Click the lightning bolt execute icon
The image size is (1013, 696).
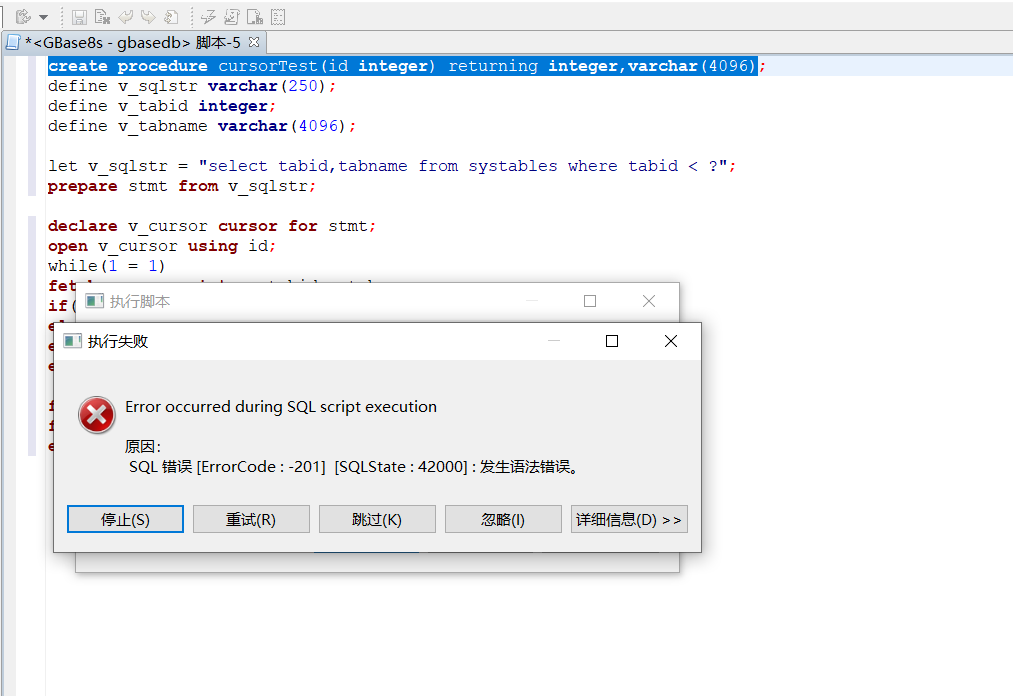208,17
